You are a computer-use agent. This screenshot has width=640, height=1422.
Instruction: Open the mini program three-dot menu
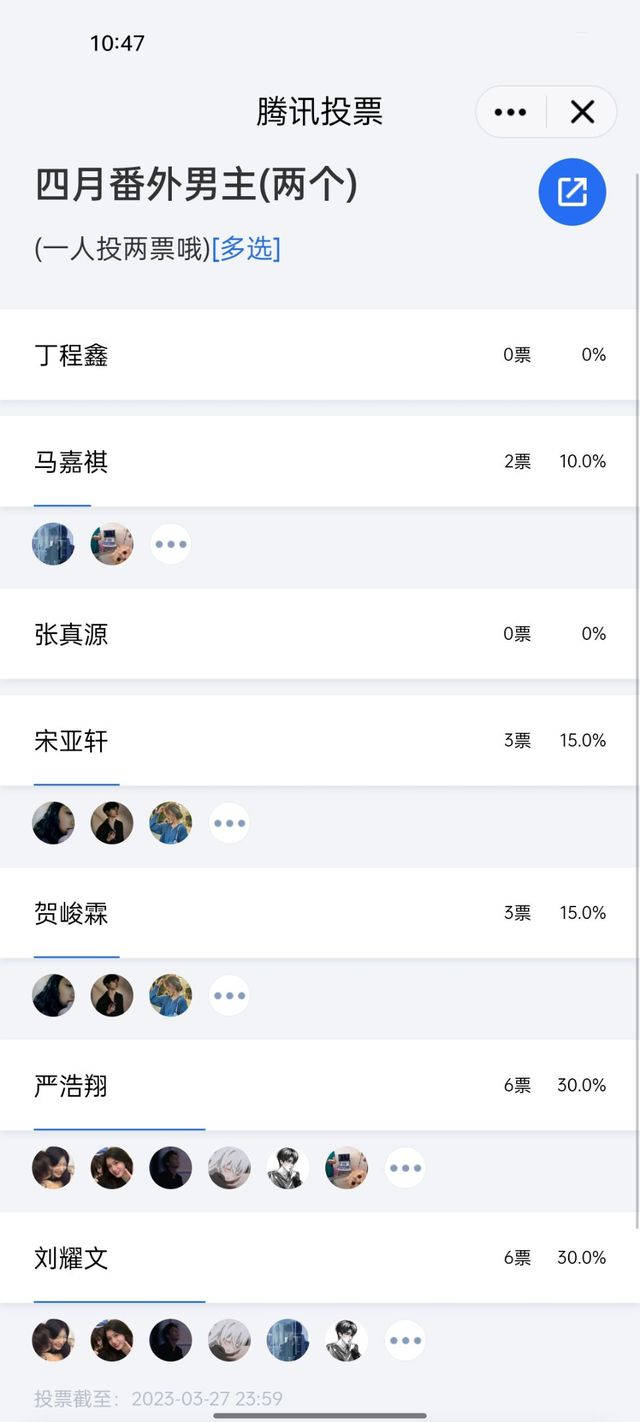pyautogui.click(x=510, y=112)
